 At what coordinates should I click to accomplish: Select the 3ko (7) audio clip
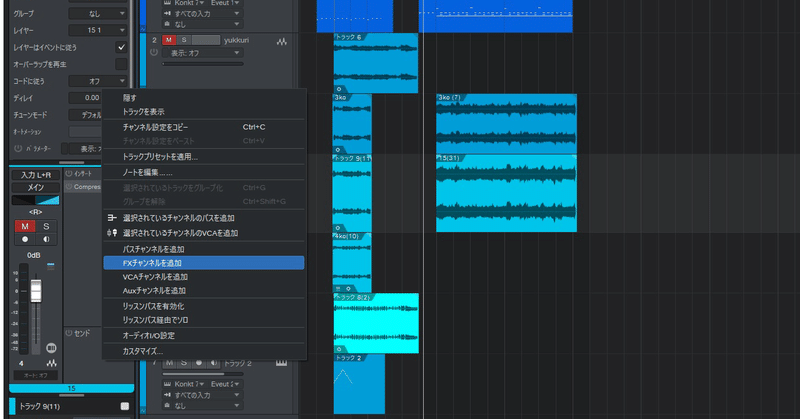click(x=506, y=124)
